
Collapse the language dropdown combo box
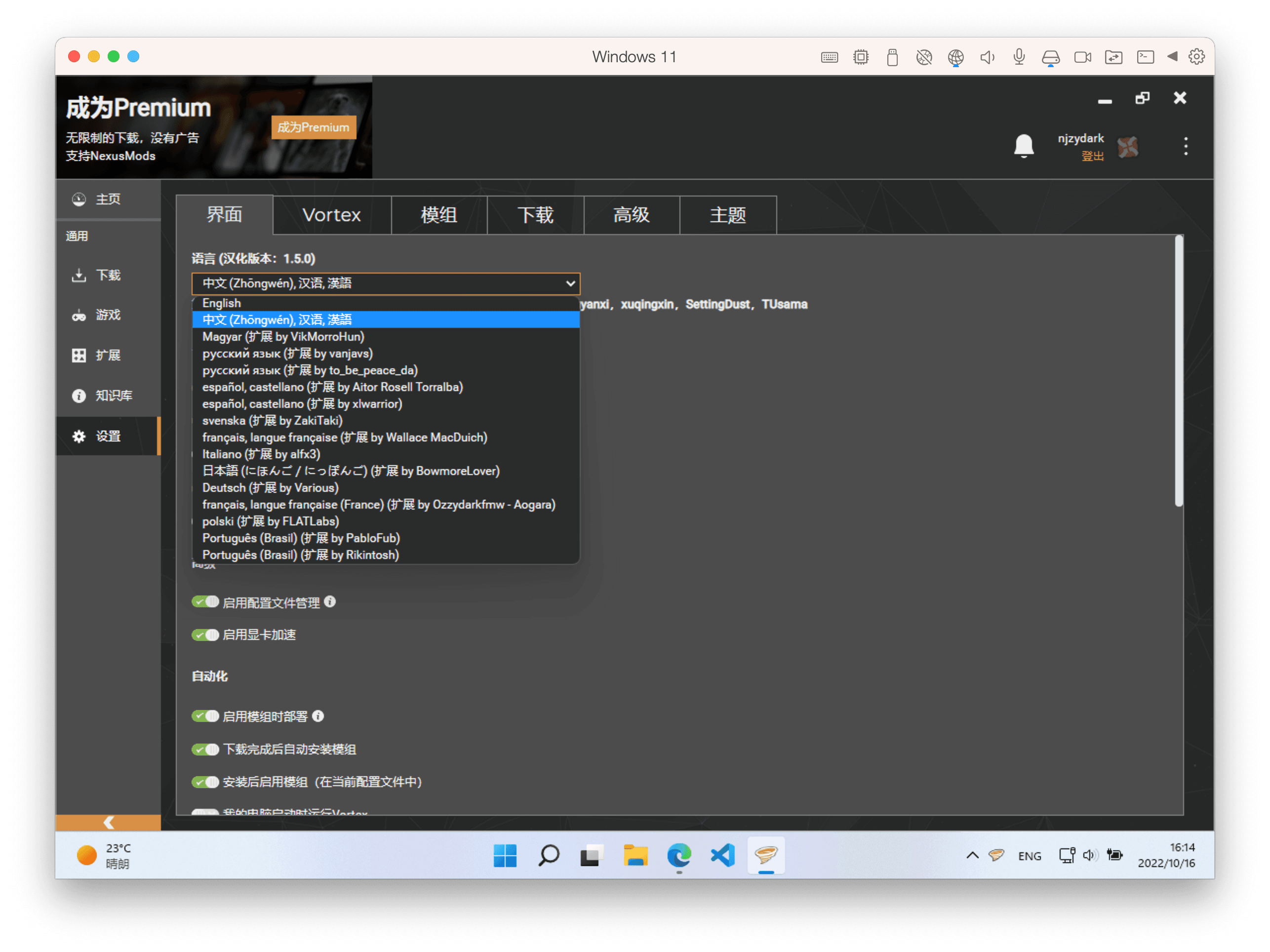(x=386, y=283)
